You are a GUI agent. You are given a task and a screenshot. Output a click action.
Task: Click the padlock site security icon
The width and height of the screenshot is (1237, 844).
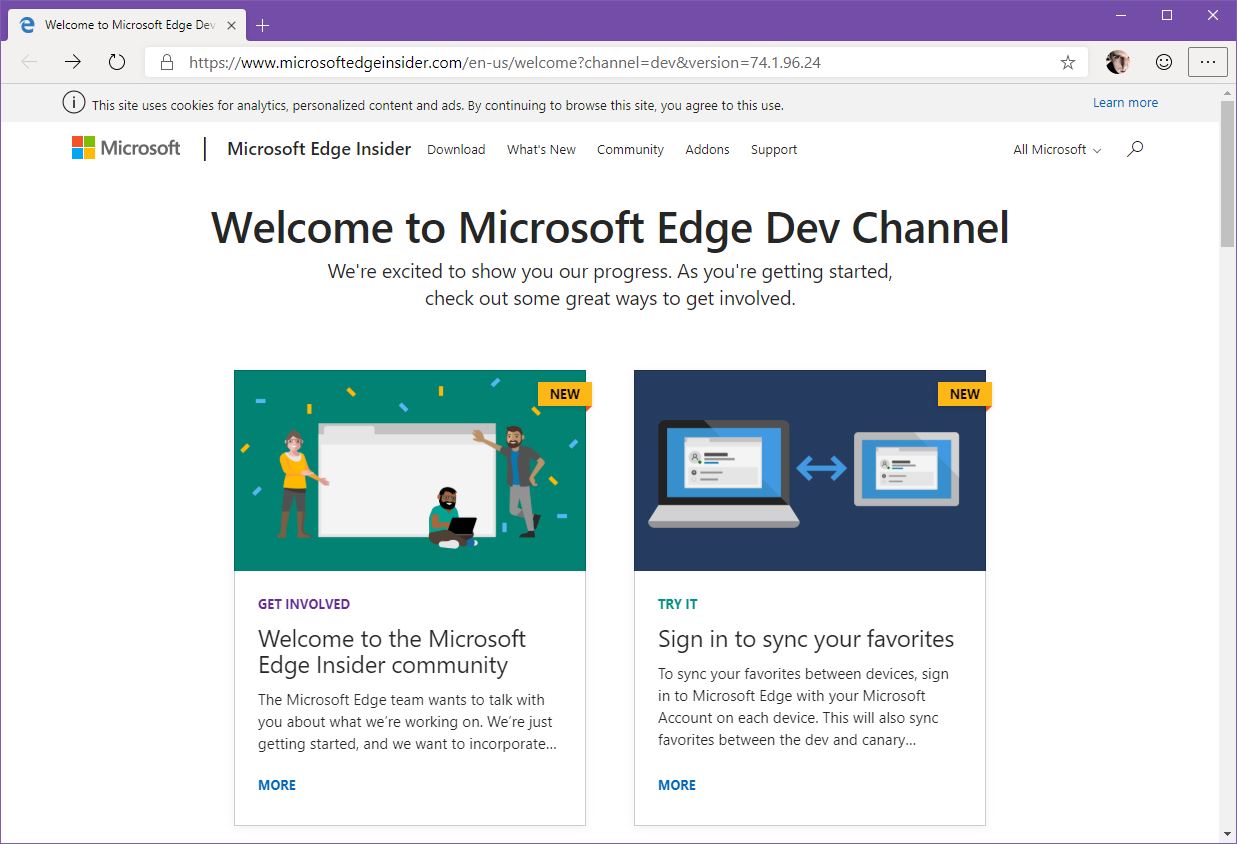(167, 62)
